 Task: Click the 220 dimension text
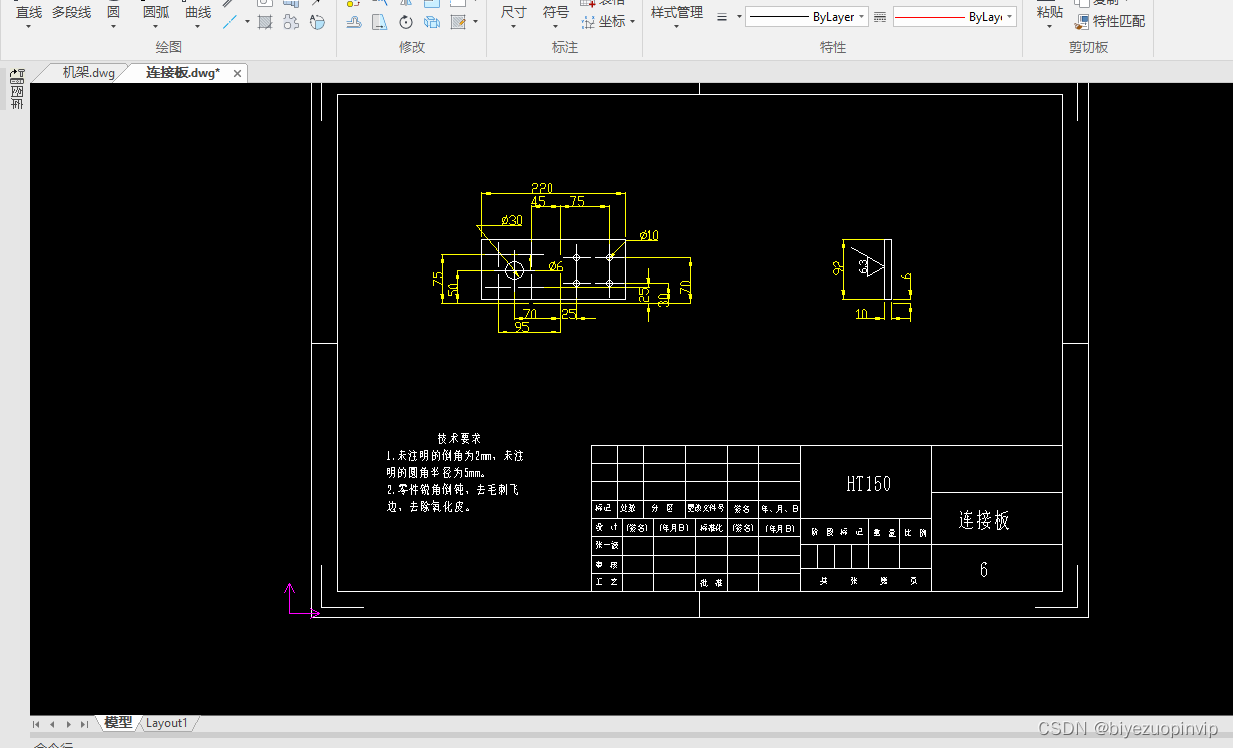point(541,188)
